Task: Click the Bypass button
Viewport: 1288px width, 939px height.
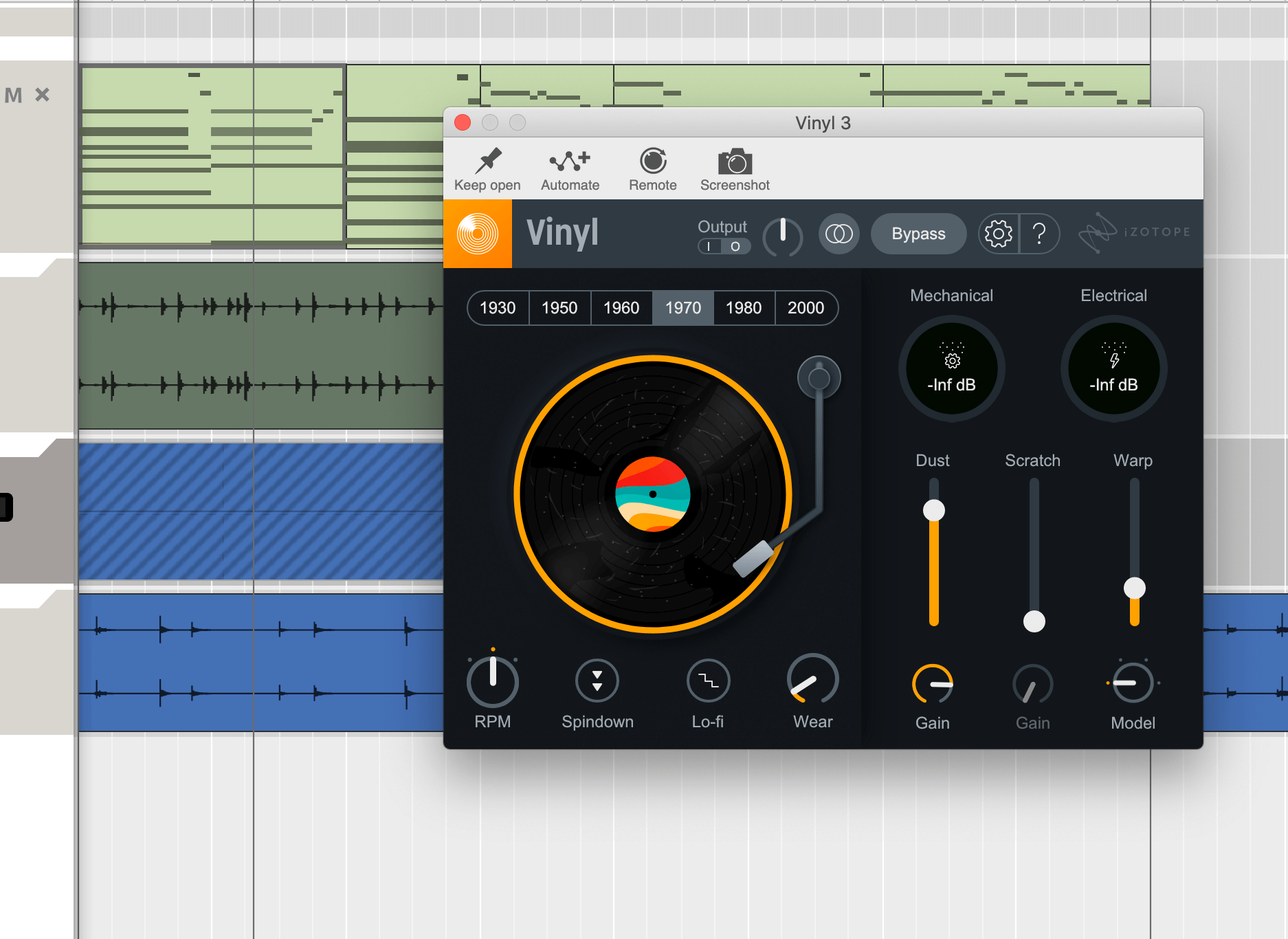Action: 918,234
